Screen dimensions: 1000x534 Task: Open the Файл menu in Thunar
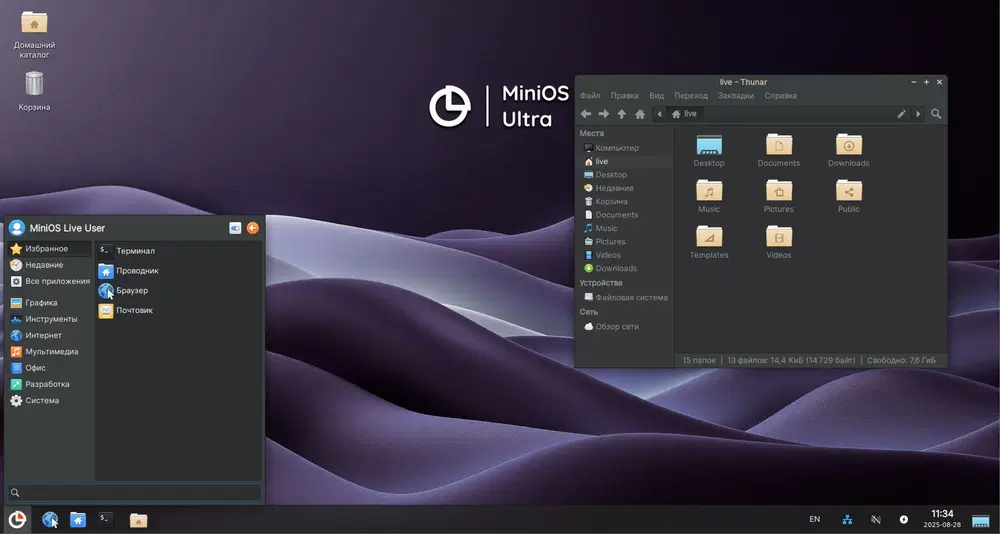click(590, 96)
